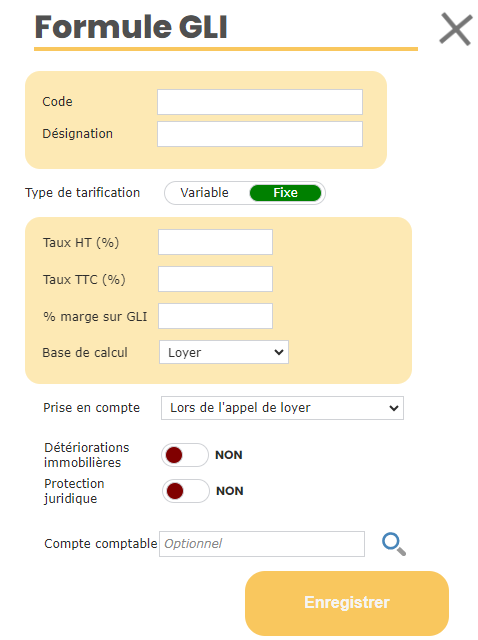This screenshot has height=640, width=478.
Task: Focus the Code input field
Action: point(260,102)
